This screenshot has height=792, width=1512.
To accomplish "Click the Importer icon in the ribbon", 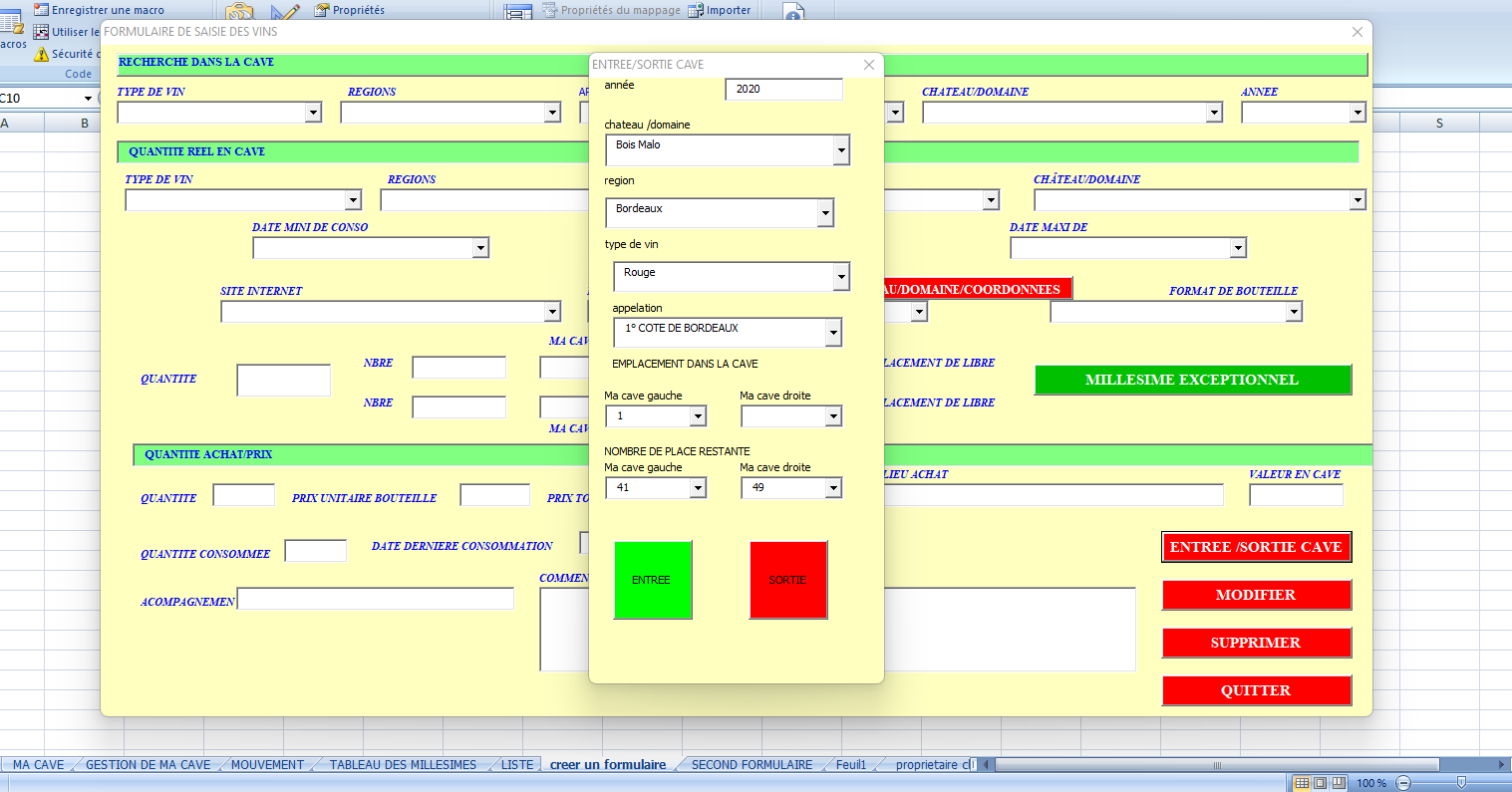I will click(696, 10).
